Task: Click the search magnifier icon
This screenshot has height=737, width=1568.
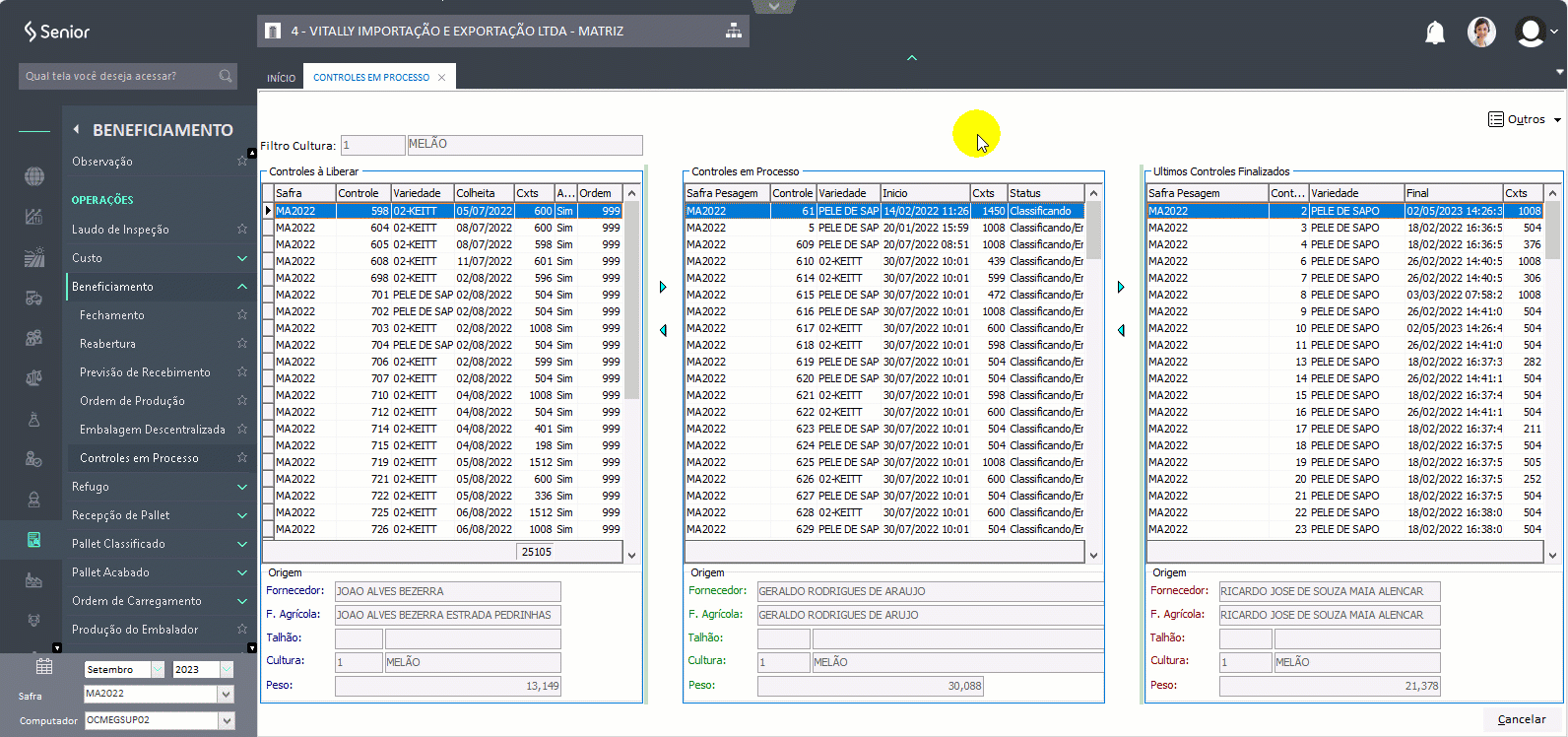Action: [x=226, y=76]
